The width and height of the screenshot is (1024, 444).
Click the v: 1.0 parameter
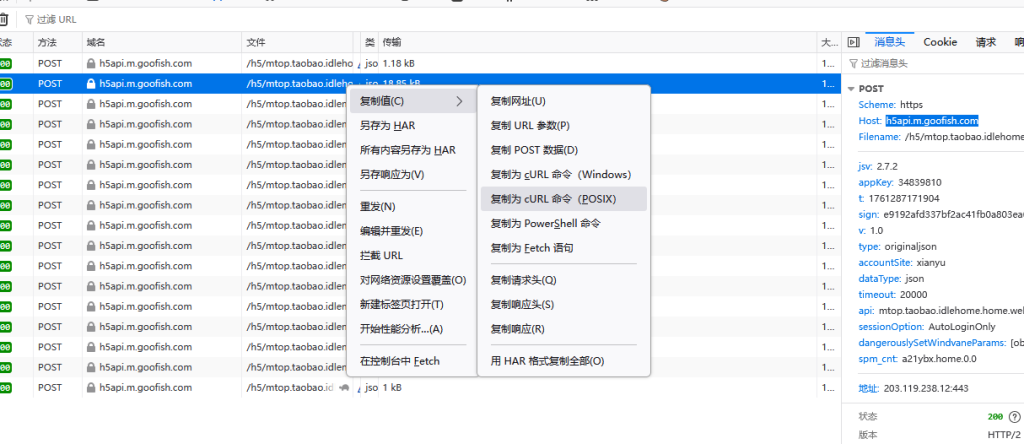click(x=871, y=230)
